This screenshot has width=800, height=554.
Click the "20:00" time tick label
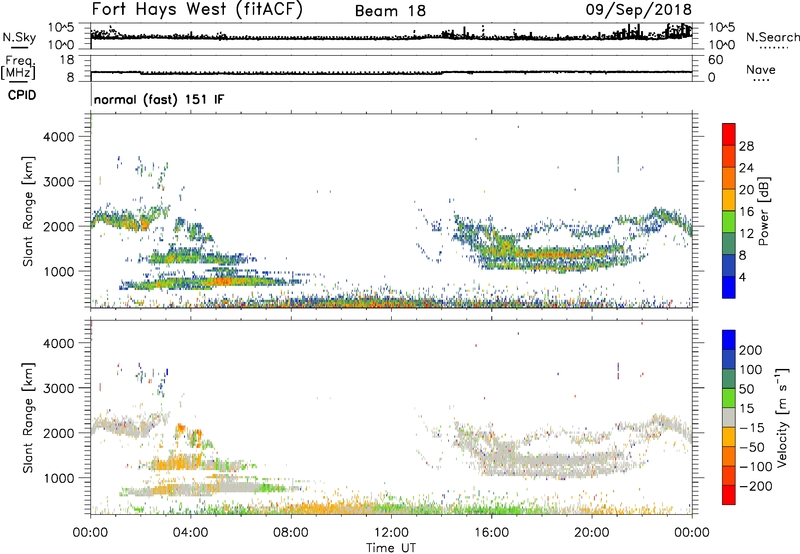click(x=592, y=533)
